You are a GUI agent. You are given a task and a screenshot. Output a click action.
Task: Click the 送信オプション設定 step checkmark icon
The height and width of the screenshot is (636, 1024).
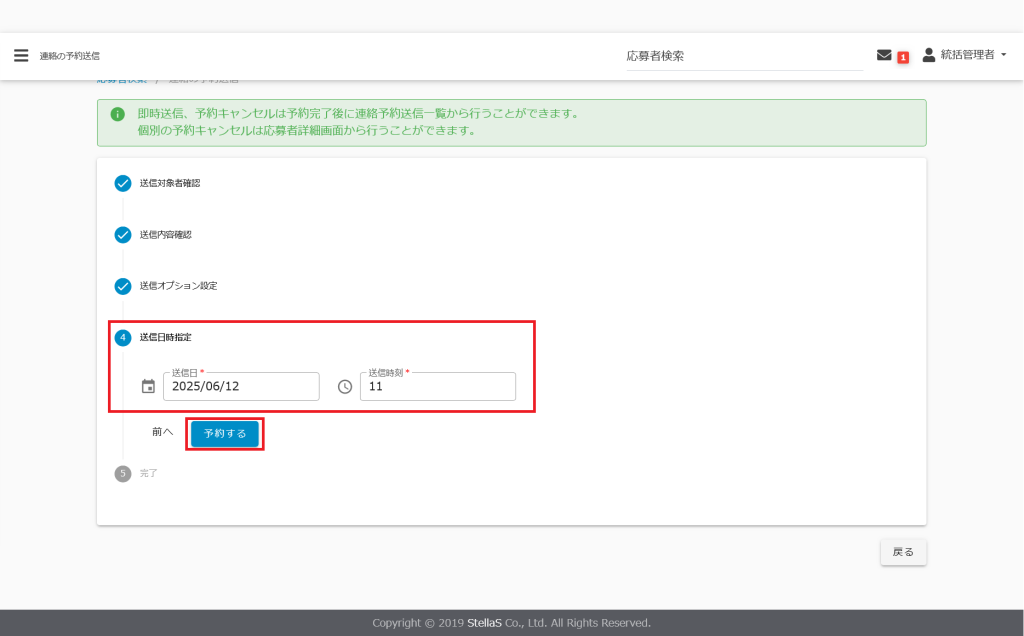point(123,286)
